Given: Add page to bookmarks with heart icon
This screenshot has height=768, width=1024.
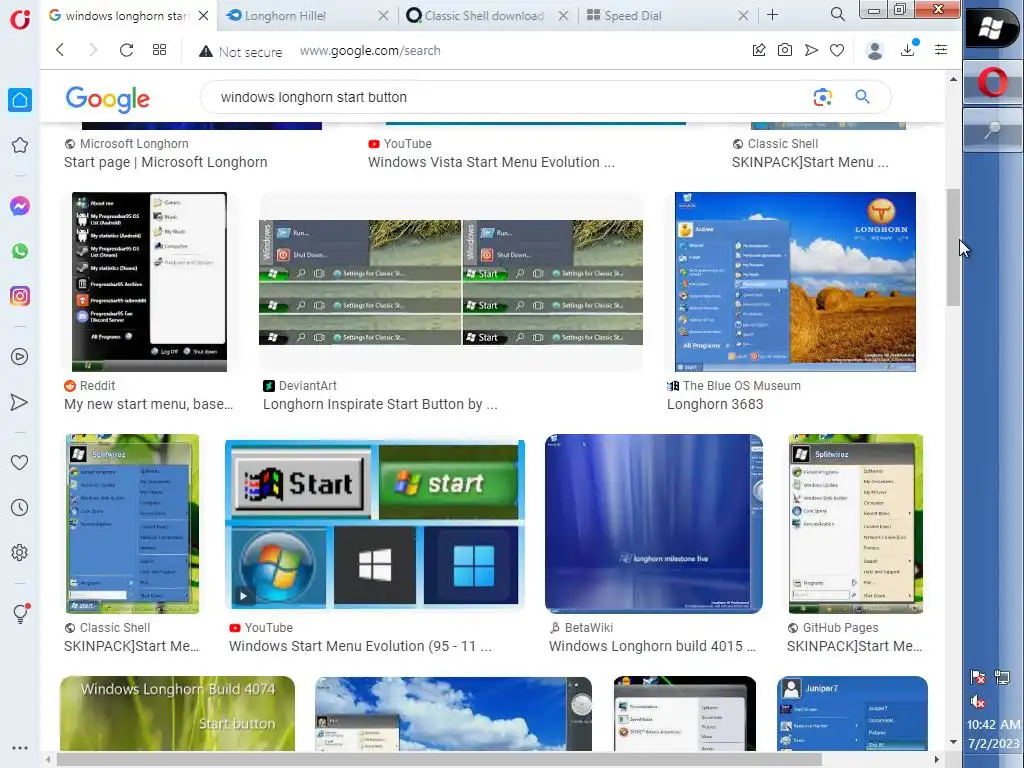Looking at the screenshot, I should pyautogui.click(x=837, y=50).
